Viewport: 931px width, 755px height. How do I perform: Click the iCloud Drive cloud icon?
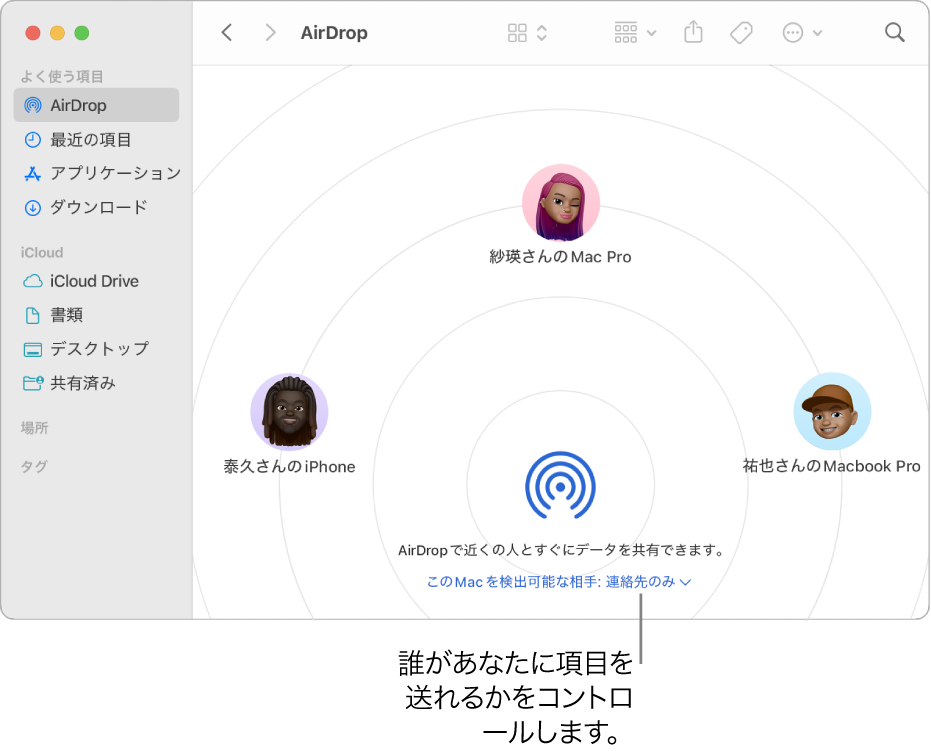coord(33,281)
